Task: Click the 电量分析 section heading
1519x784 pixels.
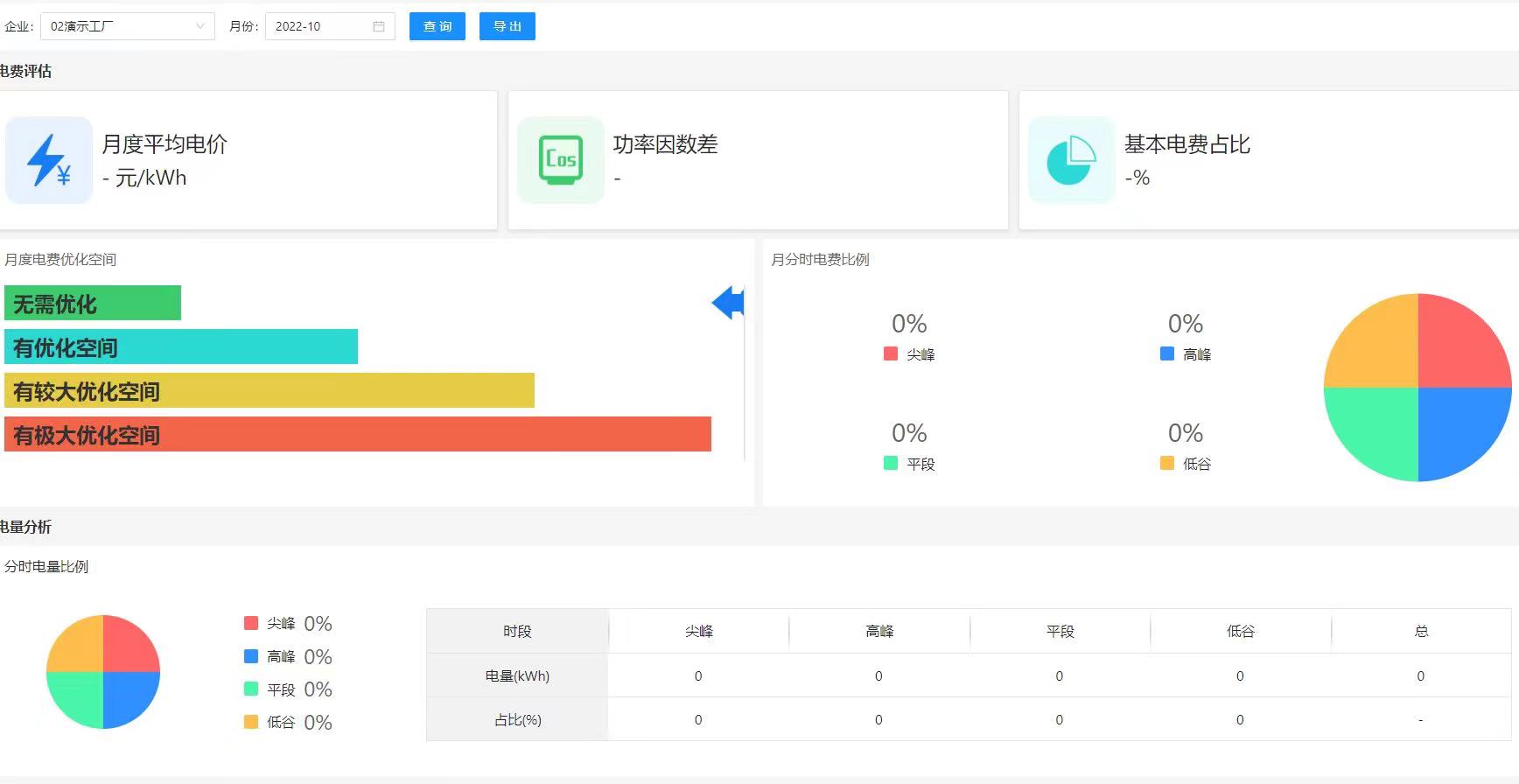Action: click(25, 527)
